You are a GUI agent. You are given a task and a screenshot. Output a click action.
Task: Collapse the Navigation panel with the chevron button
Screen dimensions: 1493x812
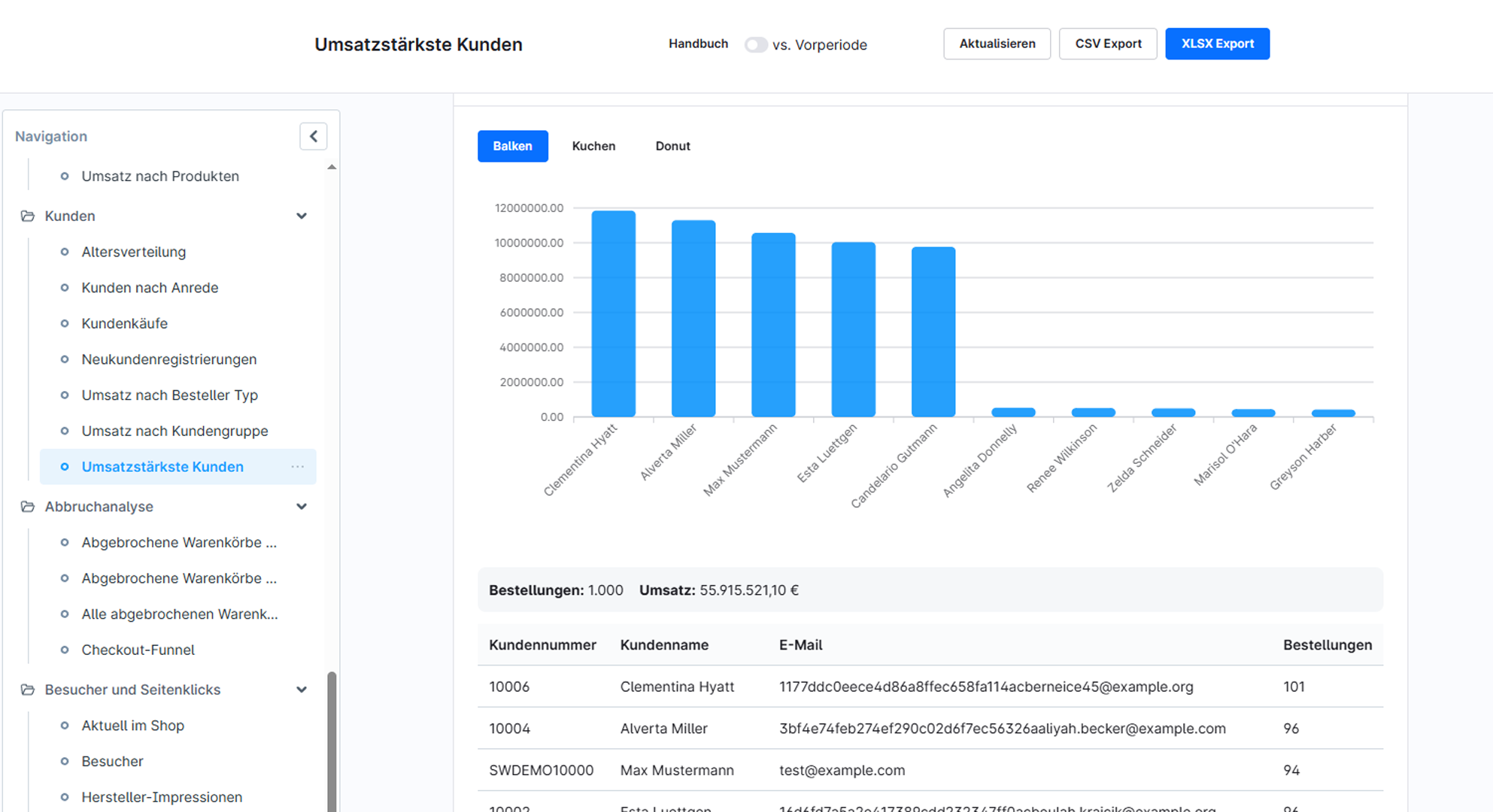pos(314,136)
